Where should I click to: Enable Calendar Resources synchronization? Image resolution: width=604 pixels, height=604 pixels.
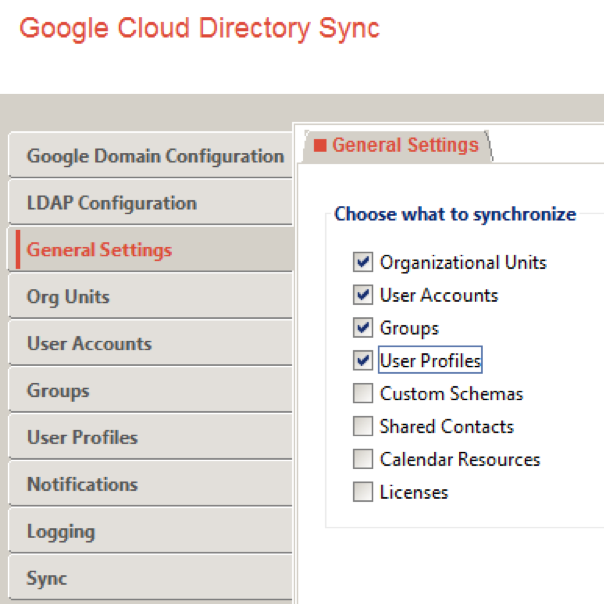click(x=363, y=460)
